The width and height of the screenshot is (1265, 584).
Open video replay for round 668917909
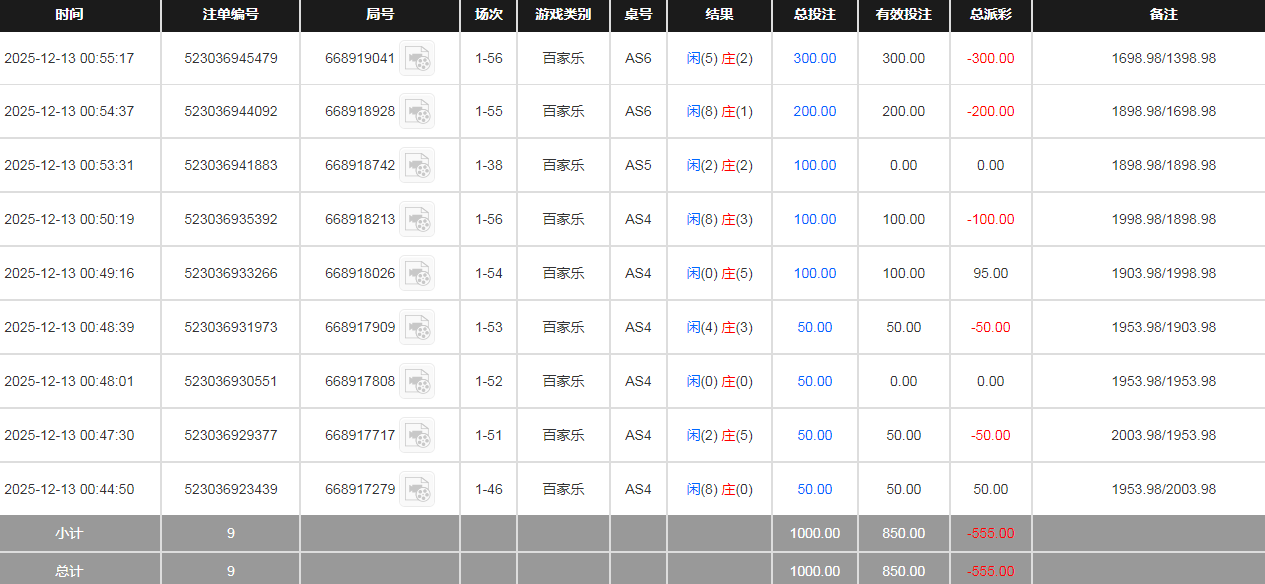pyautogui.click(x=417, y=328)
